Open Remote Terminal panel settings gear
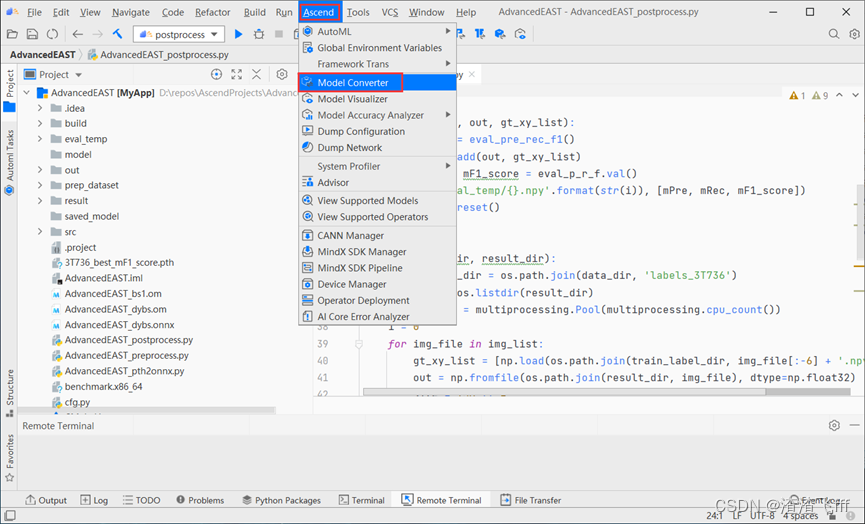The height and width of the screenshot is (524, 865). point(834,425)
